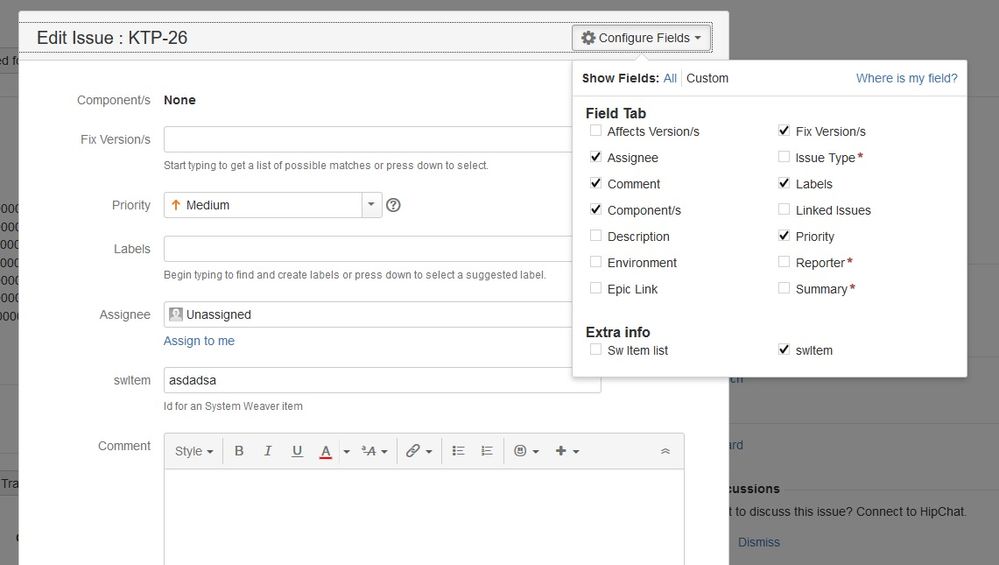Click the swItem field containing asdadsa
The width and height of the screenshot is (999, 565).
pyautogui.click(x=382, y=380)
